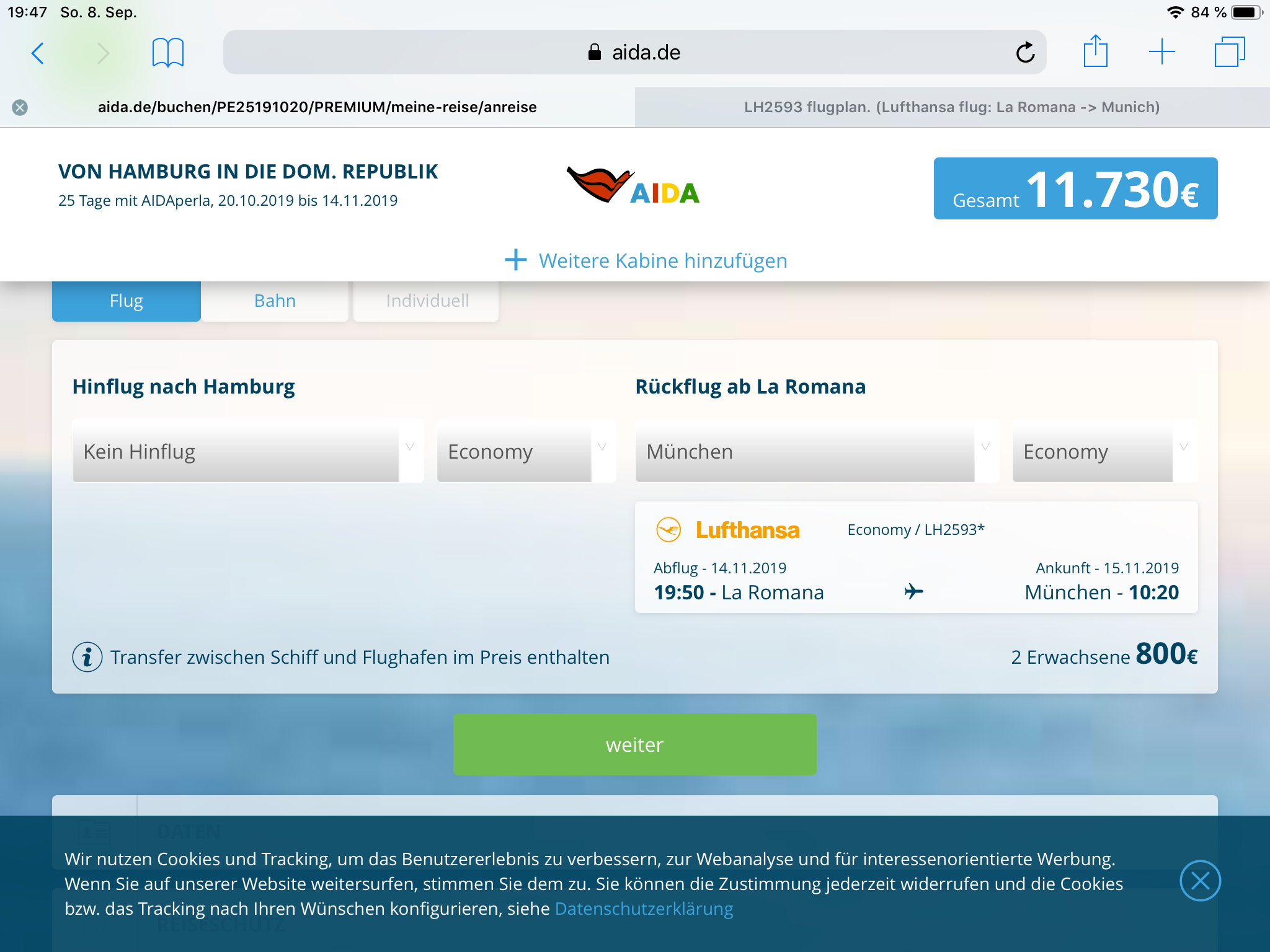The width and height of the screenshot is (1270, 952).
Task: Show all open tabs overview
Action: [x=1229, y=52]
